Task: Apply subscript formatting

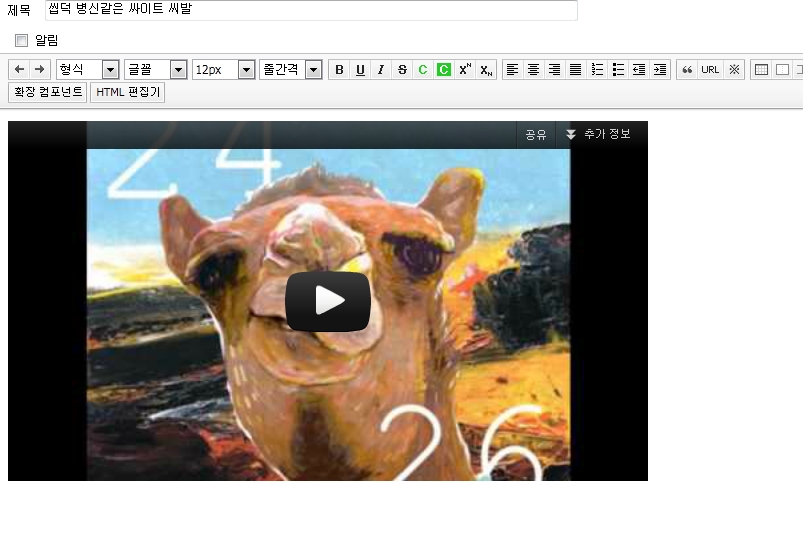Action: click(x=486, y=70)
